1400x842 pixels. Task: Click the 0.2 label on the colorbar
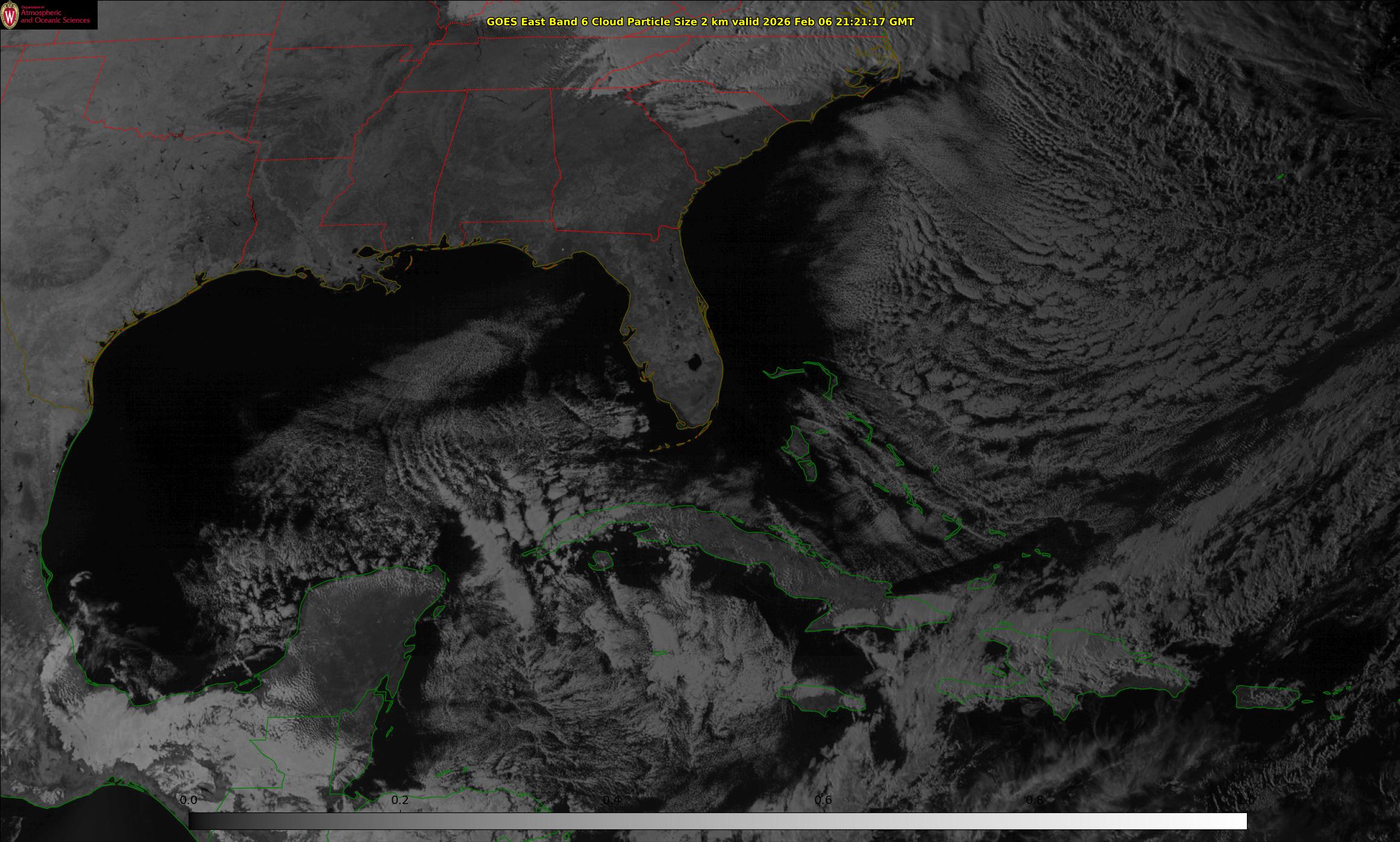point(400,800)
